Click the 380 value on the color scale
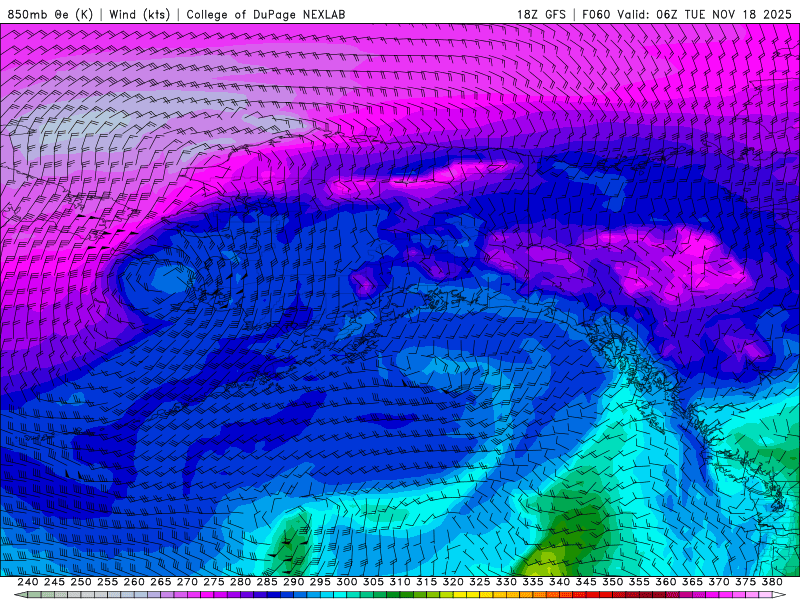The height and width of the screenshot is (600, 800). pyautogui.click(x=772, y=582)
